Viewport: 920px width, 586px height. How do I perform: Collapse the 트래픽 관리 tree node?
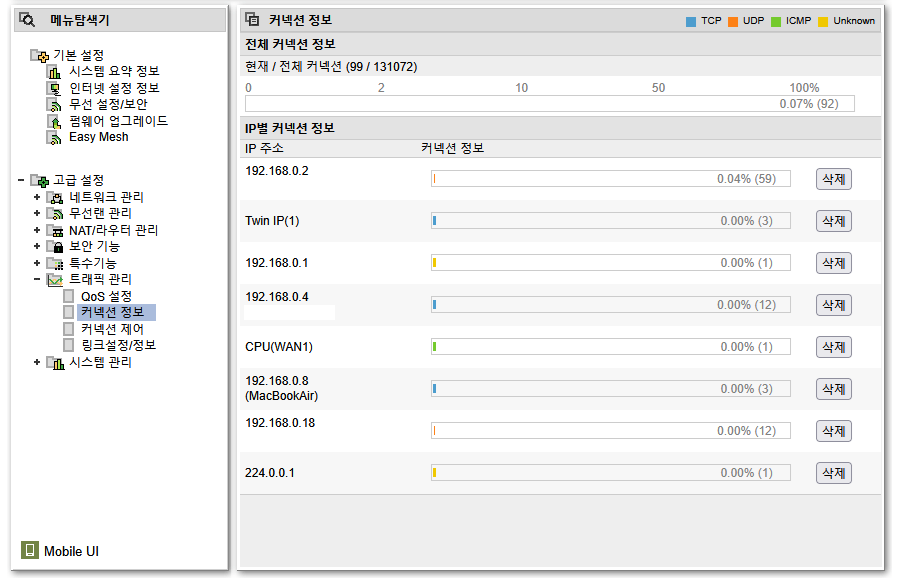point(37,279)
